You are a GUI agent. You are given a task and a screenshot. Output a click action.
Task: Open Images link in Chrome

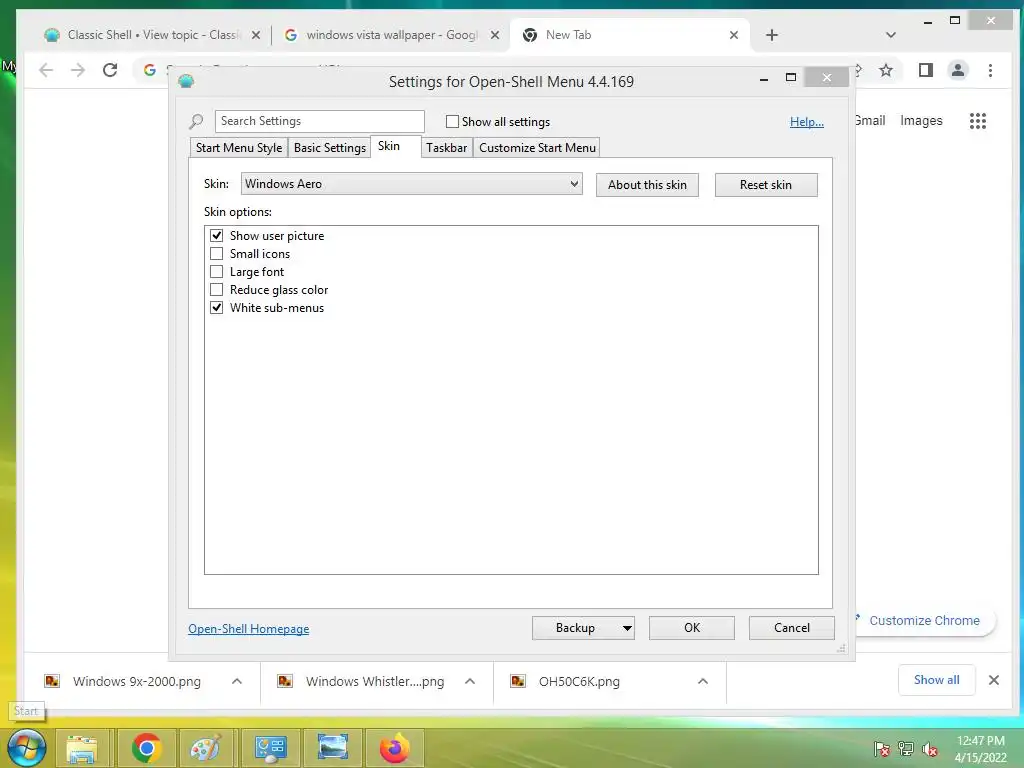(921, 121)
